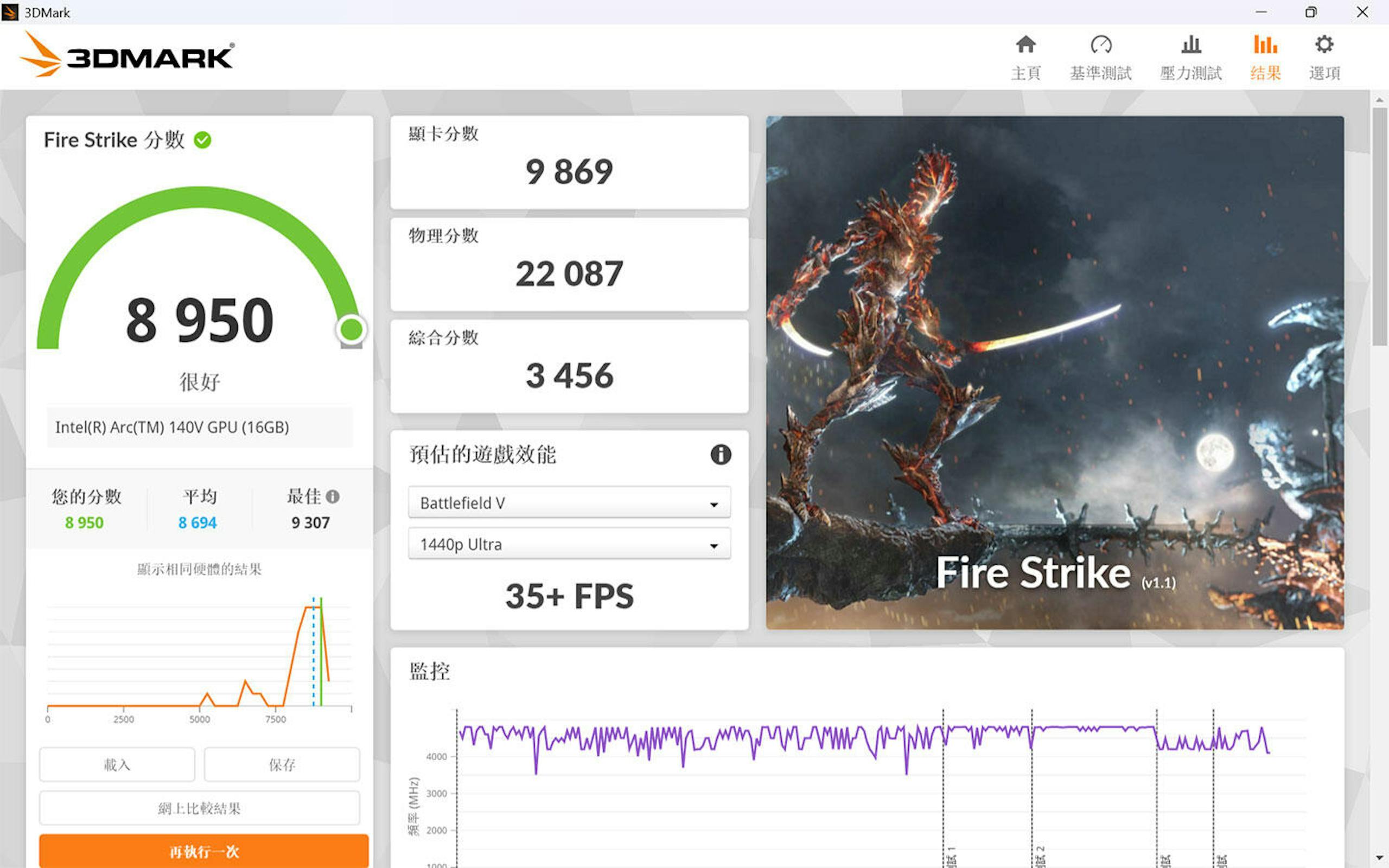Click the save (保存) button
Screen dimensions: 1389x868
point(282,765)
